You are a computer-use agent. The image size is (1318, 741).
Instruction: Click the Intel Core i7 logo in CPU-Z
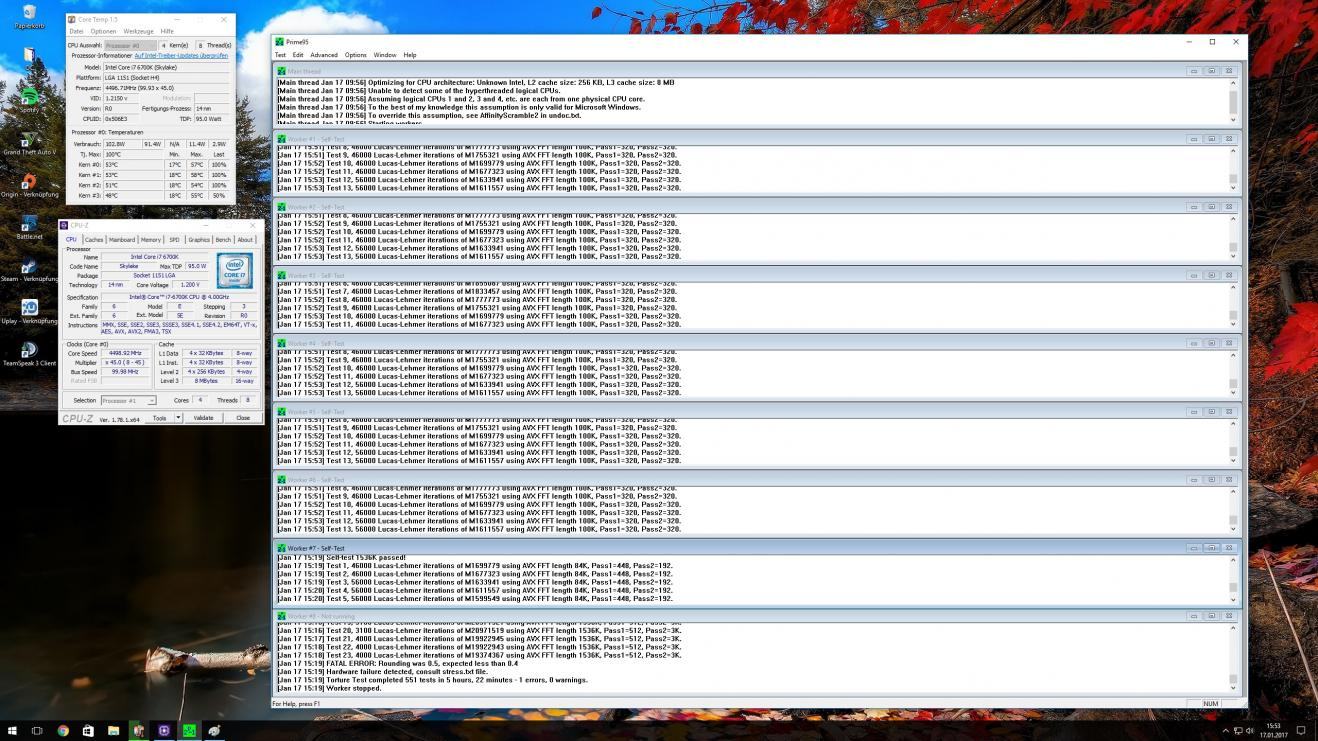[235, 270]
